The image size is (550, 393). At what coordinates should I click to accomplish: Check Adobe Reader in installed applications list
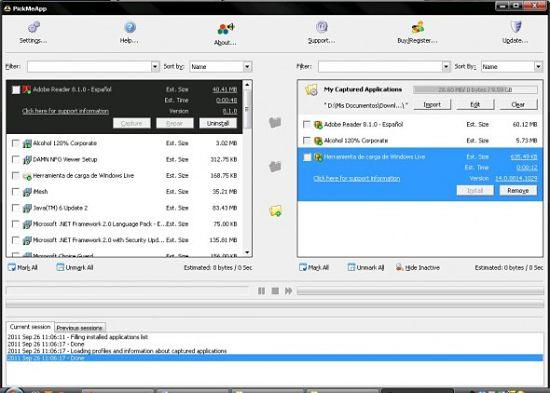pos(16,90)
